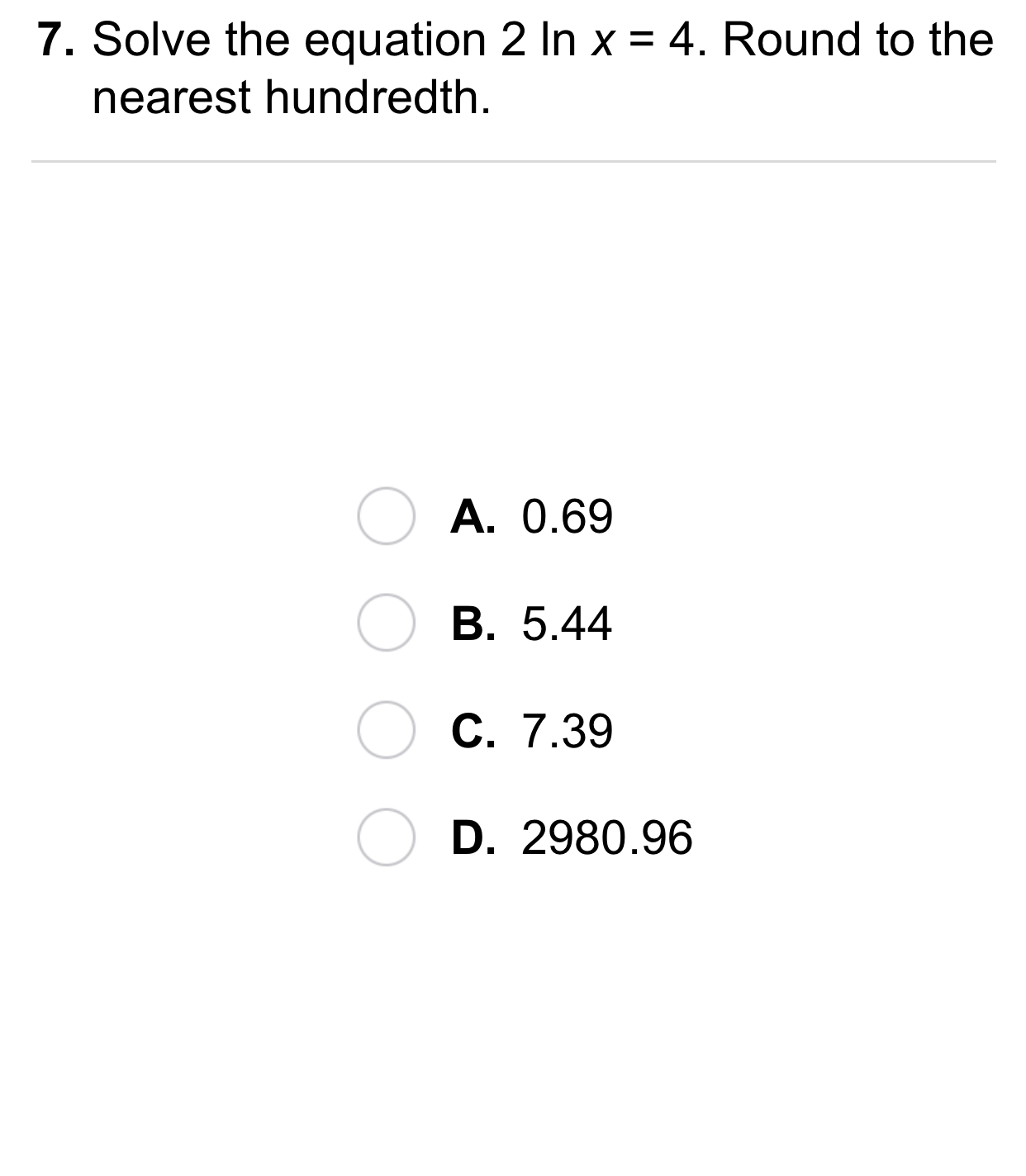Click the words 'Solve the equation'
This screenshot has width=1026, height=1176.
pos(289,40)
